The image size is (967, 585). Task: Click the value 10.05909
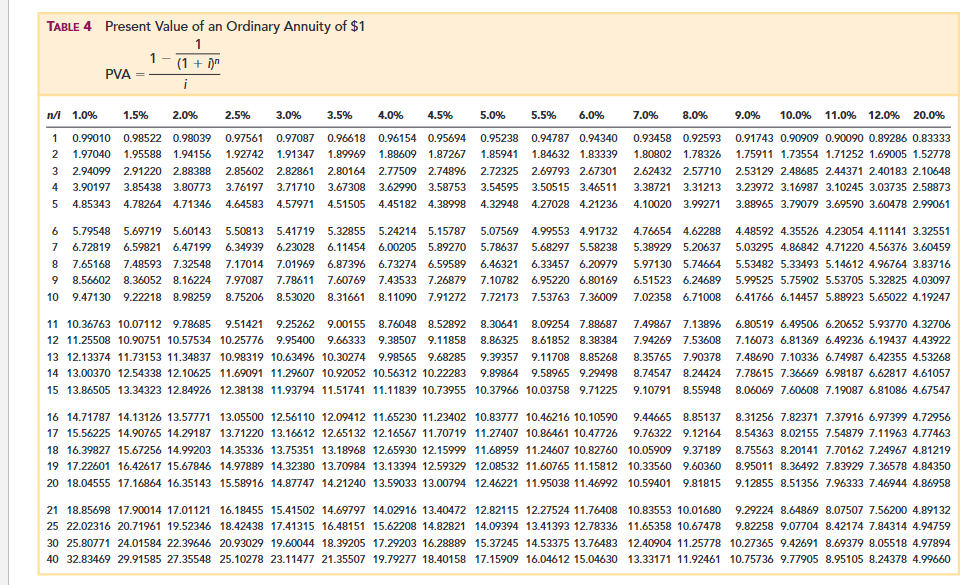(x=650, y=450)
